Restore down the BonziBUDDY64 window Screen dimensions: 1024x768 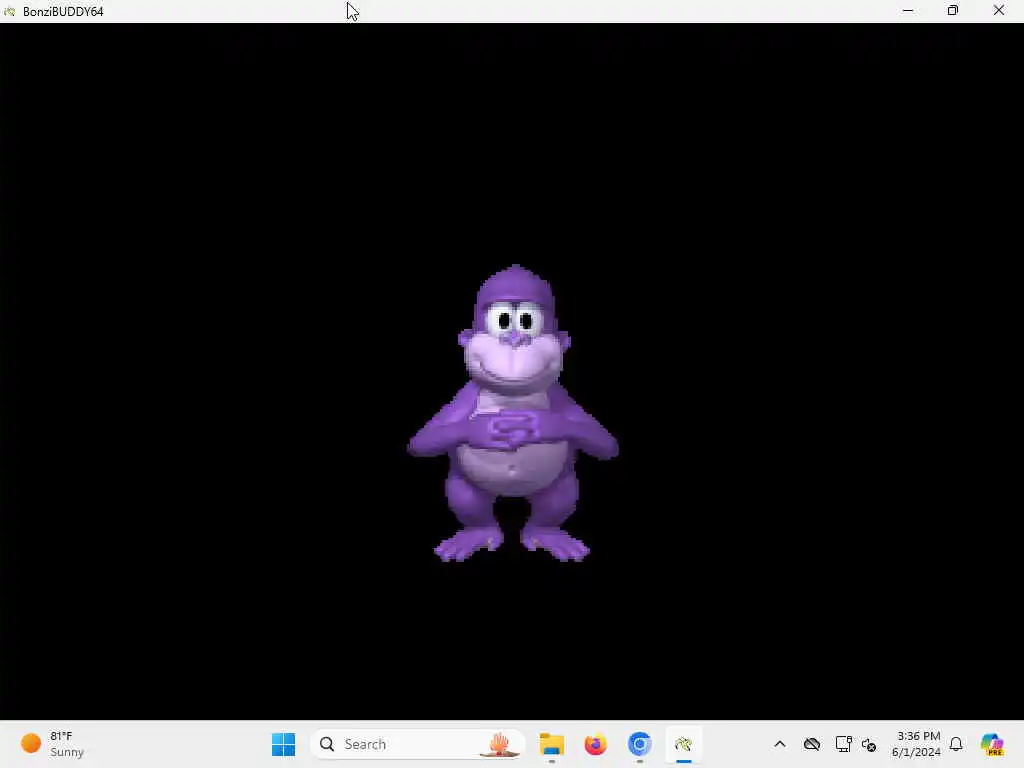pyautogui.click(x=953, y=11)
